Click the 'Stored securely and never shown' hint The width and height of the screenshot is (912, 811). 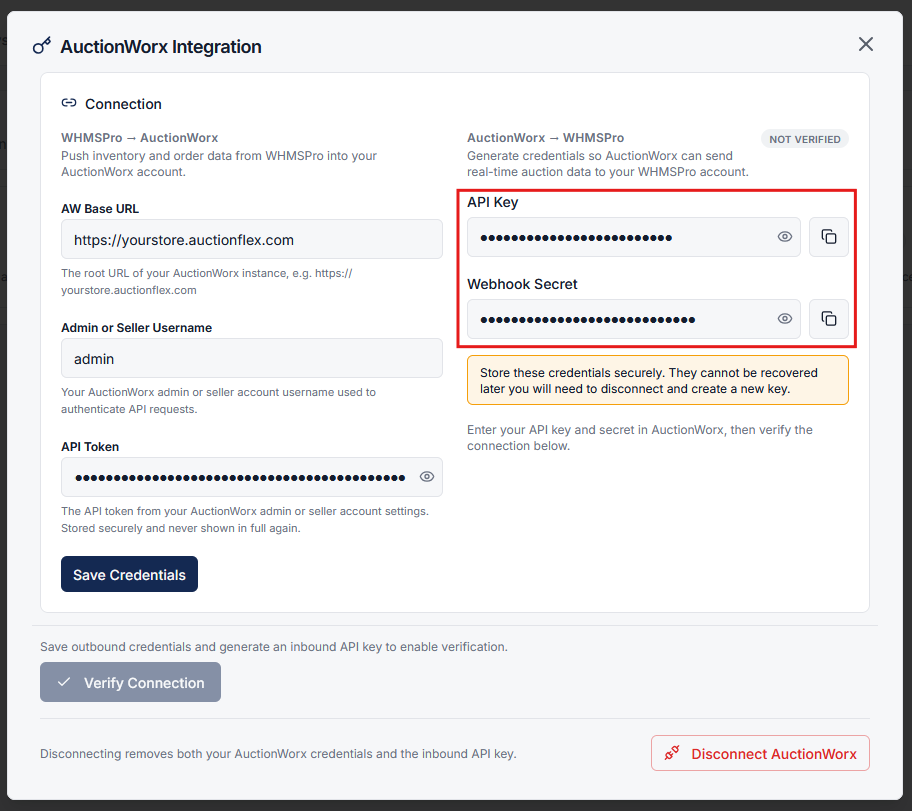point(180,528)
